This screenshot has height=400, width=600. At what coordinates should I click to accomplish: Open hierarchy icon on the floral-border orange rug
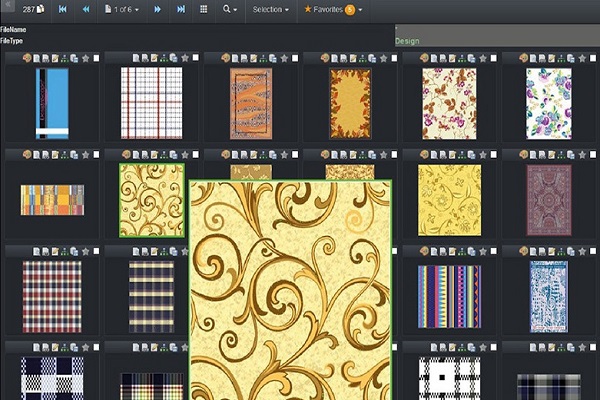pyautogui.click(x=362, y=58)
